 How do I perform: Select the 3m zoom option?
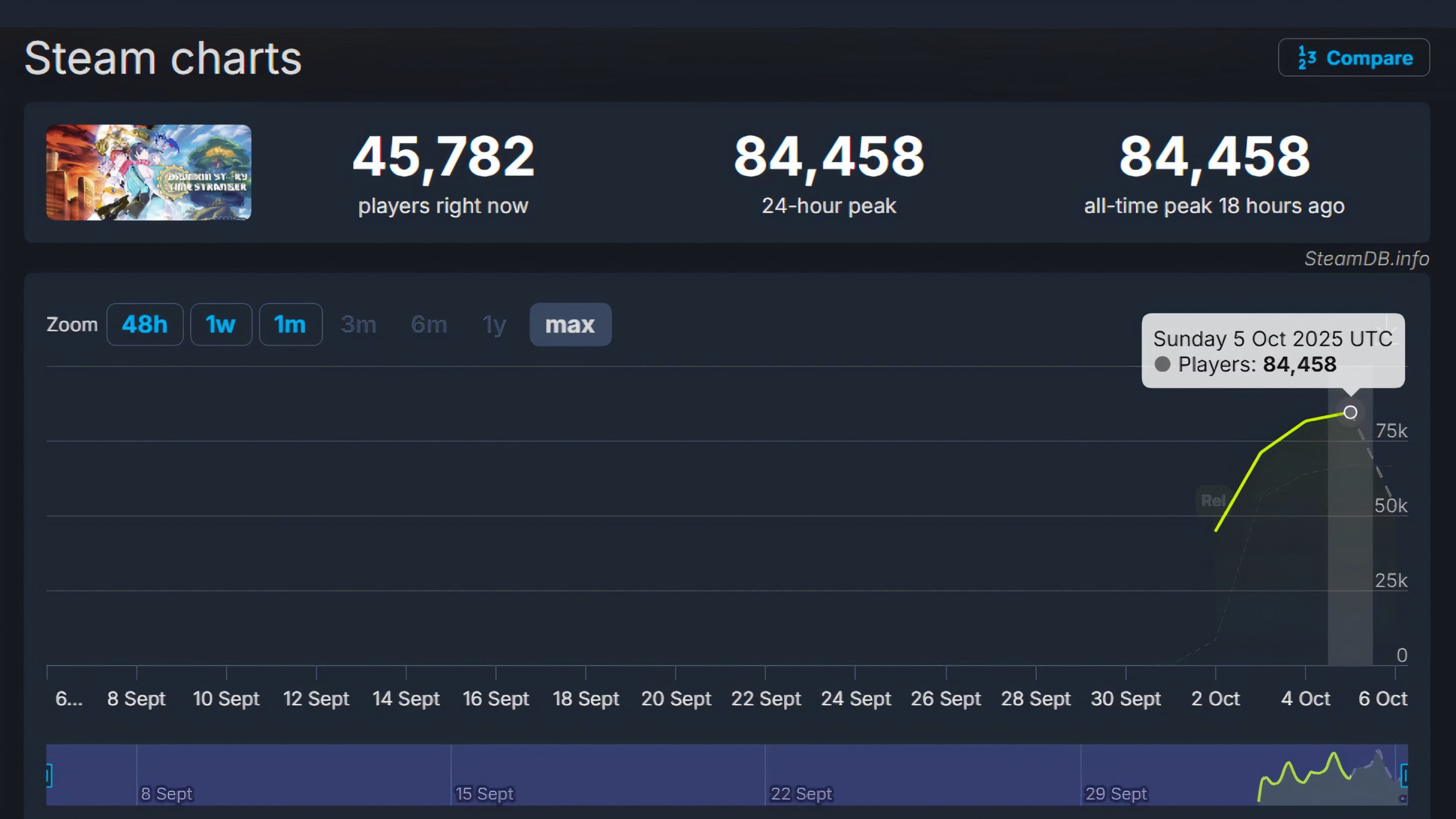[358, 325]
